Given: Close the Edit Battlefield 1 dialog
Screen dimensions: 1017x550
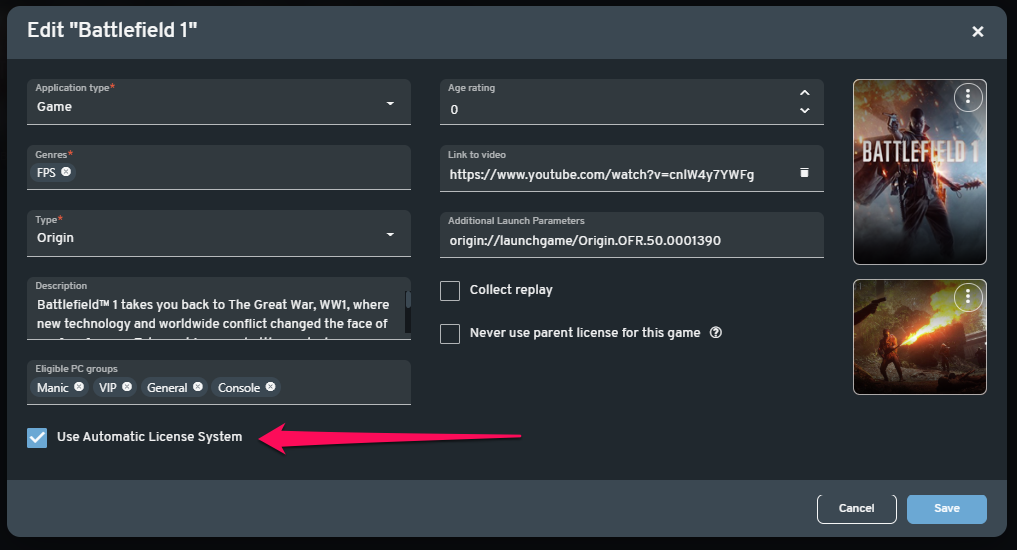Looking at the screenshot, I should pos(977,31).
